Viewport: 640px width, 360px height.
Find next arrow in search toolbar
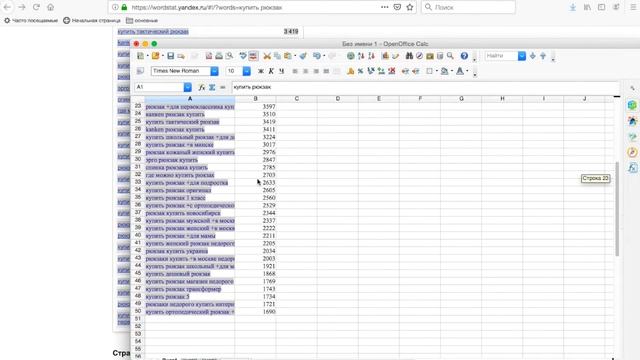click(x=533, y=56)
